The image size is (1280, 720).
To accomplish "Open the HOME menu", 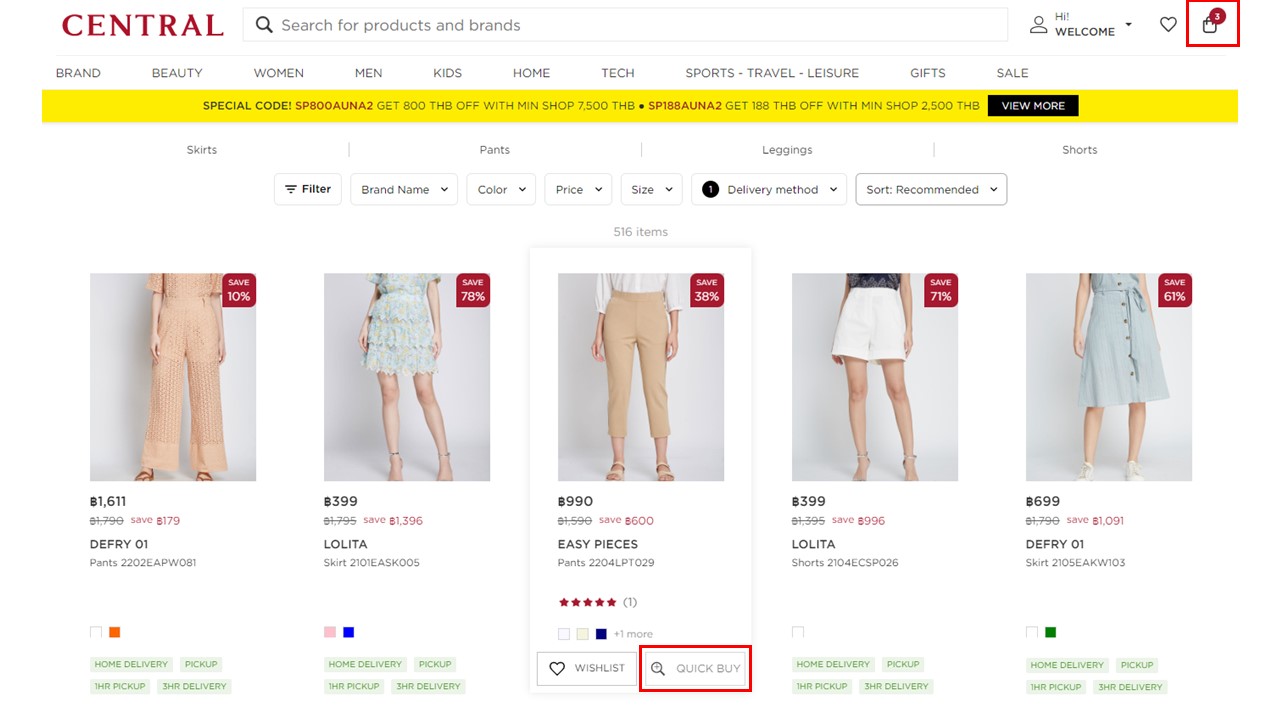I will click(532, 73).
